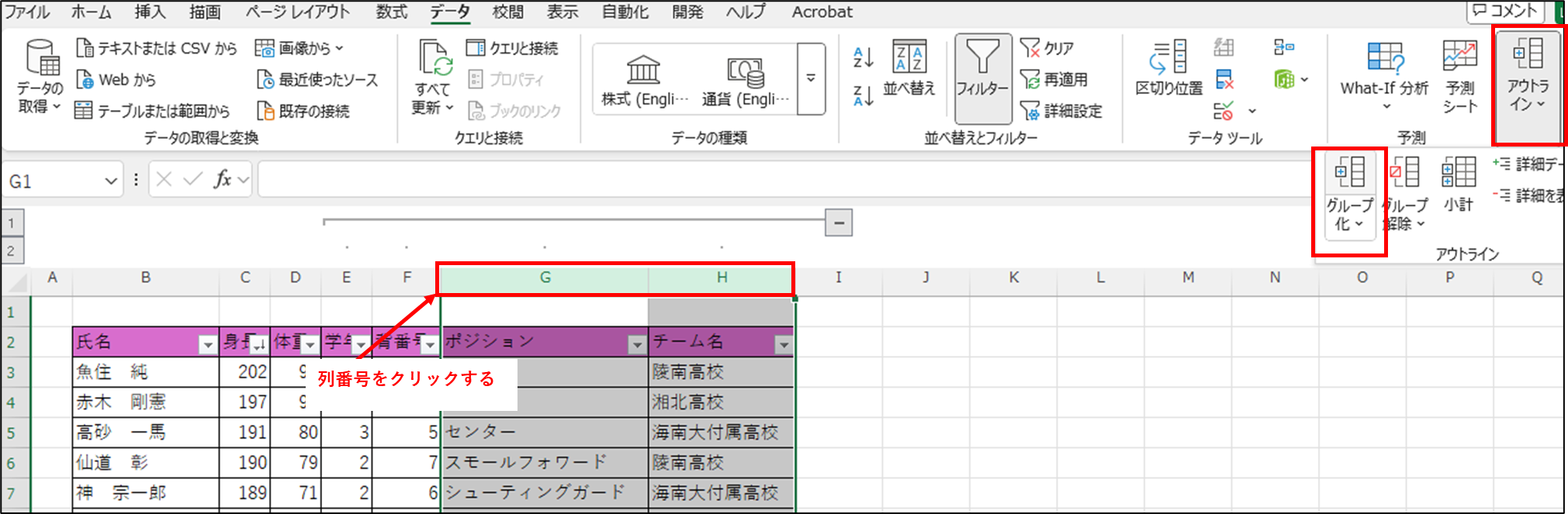Viewport: 1568px width, 514px height.
Task: Click 再適用 to reapply the filter
Action: [x=1054, y=79]
